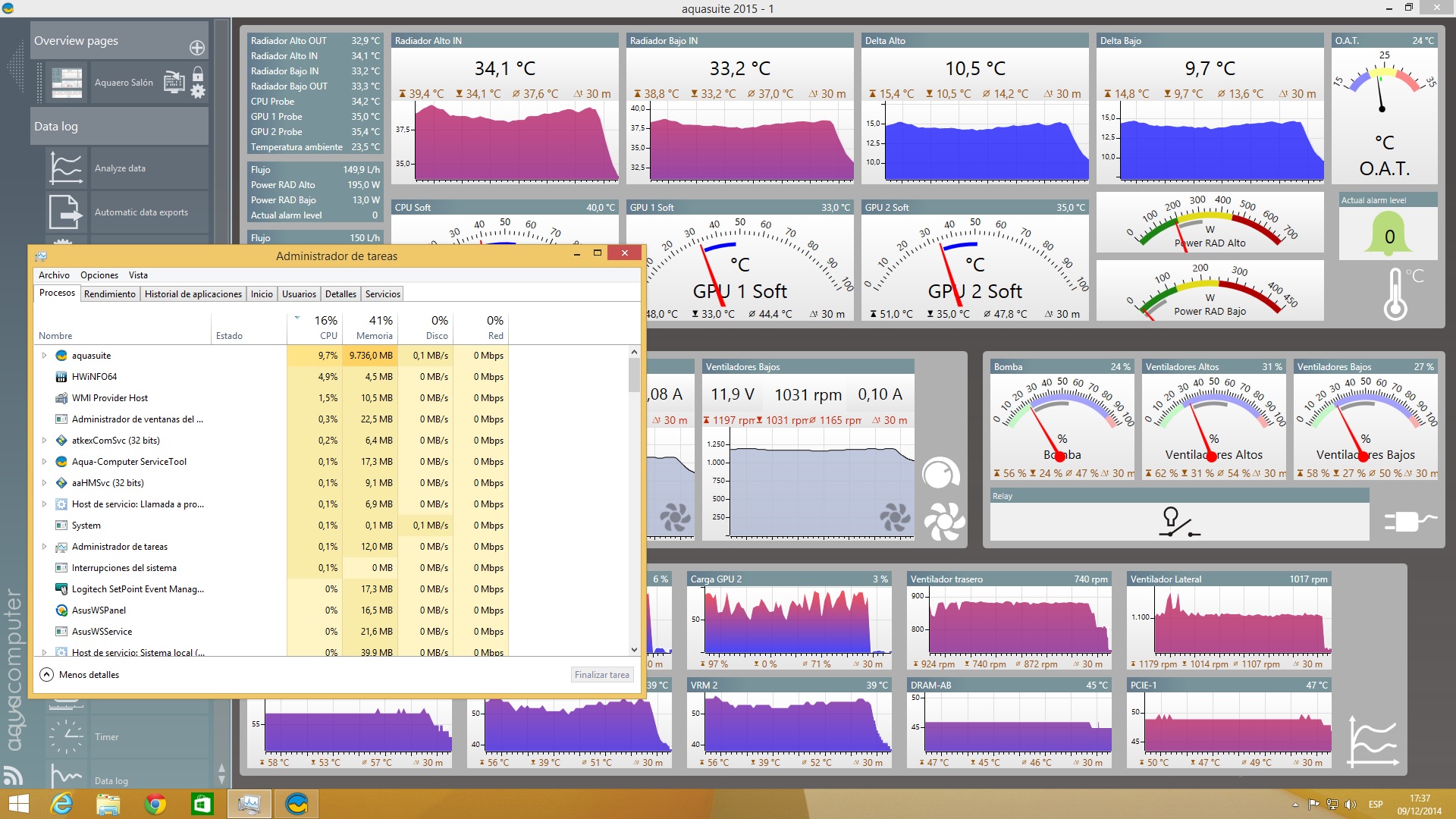Add a new overview page
Image resolution: width=1456 pixels, height=819 pixels.
197,48
